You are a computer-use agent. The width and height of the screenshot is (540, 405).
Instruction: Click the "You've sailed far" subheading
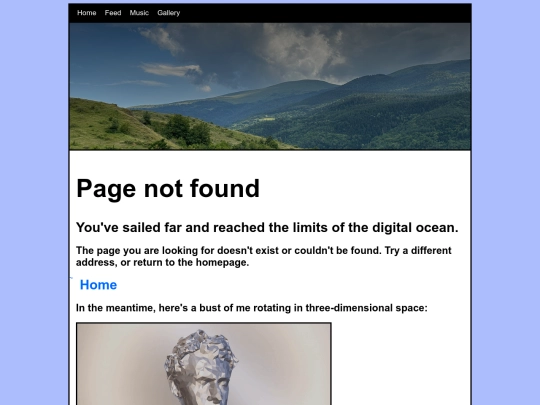pos(267,228)
